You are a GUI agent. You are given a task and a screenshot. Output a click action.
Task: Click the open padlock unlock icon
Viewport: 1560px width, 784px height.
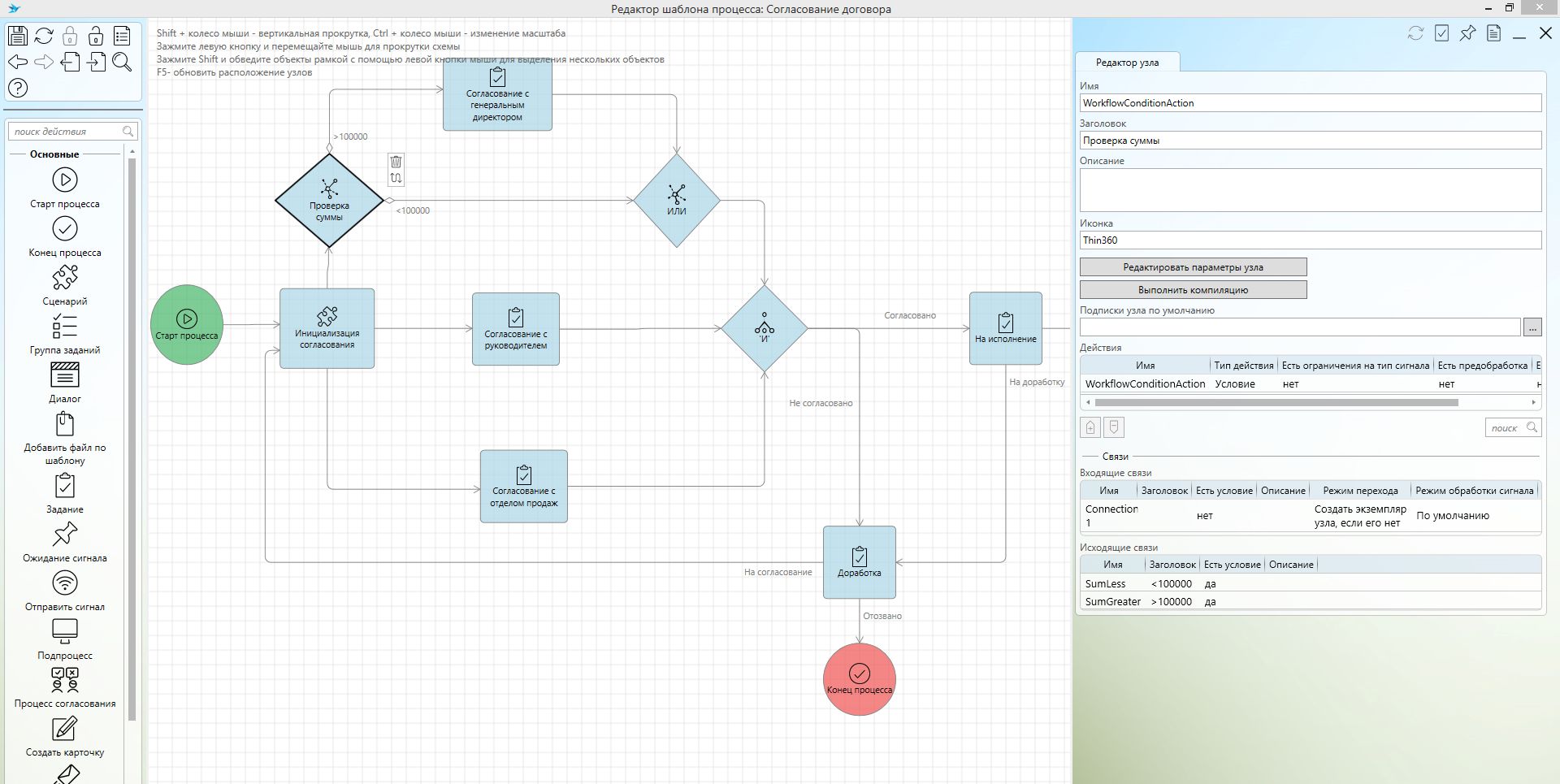tap(96, 36)
